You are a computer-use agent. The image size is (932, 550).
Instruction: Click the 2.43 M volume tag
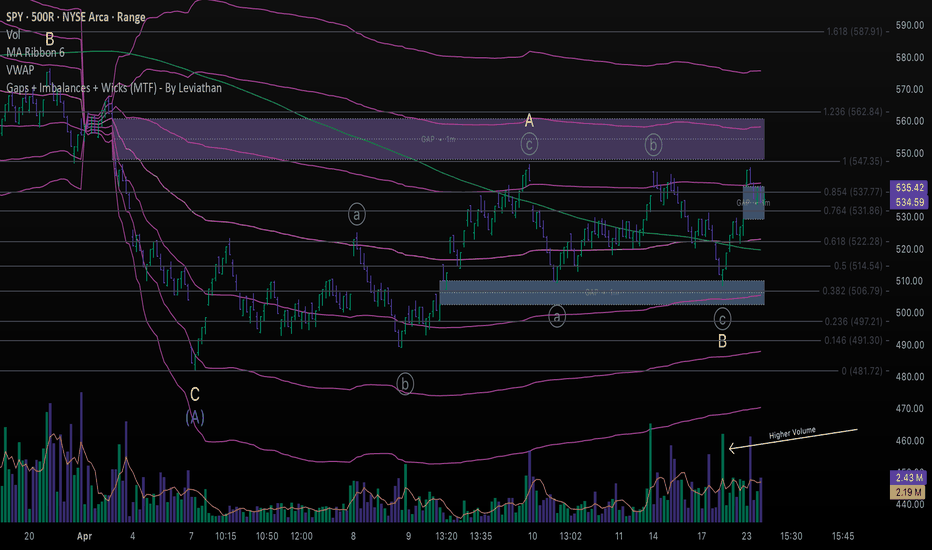point(909,477)
